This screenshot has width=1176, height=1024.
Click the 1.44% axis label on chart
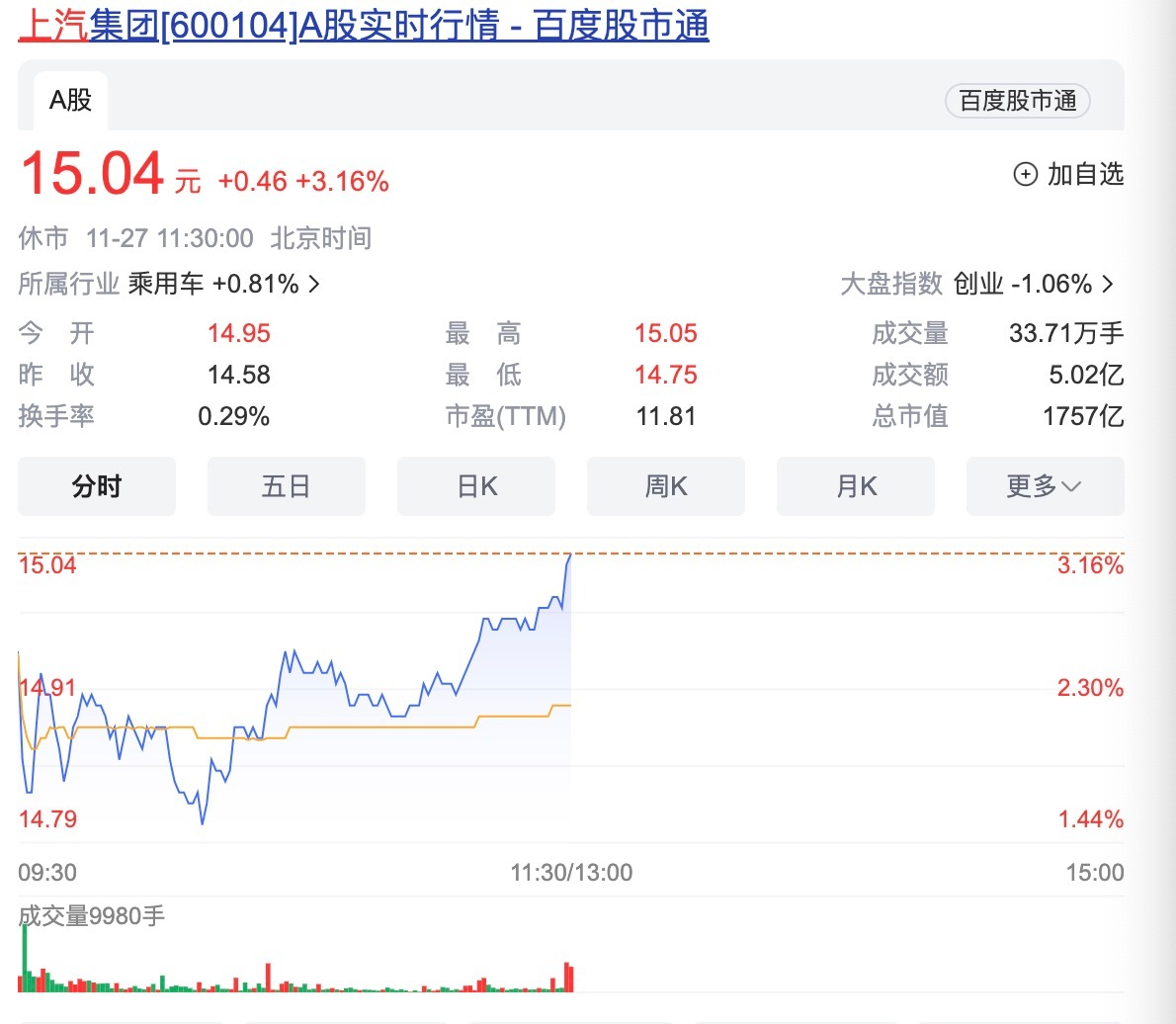1090,818
